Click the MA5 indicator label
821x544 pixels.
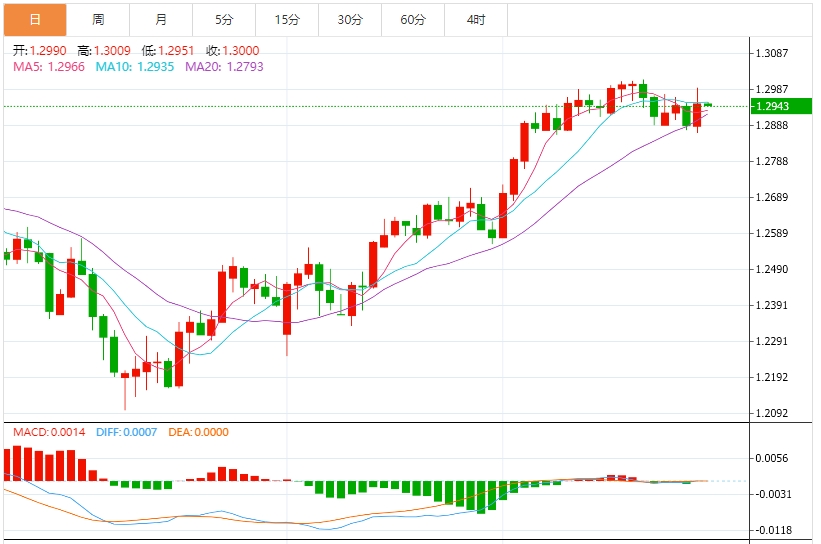tap(48, 67)
